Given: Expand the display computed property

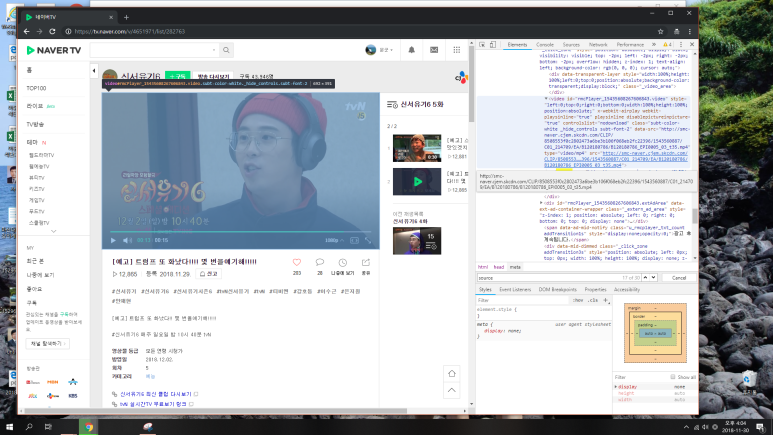Looking at the screenshot, I should click(616, 387).
